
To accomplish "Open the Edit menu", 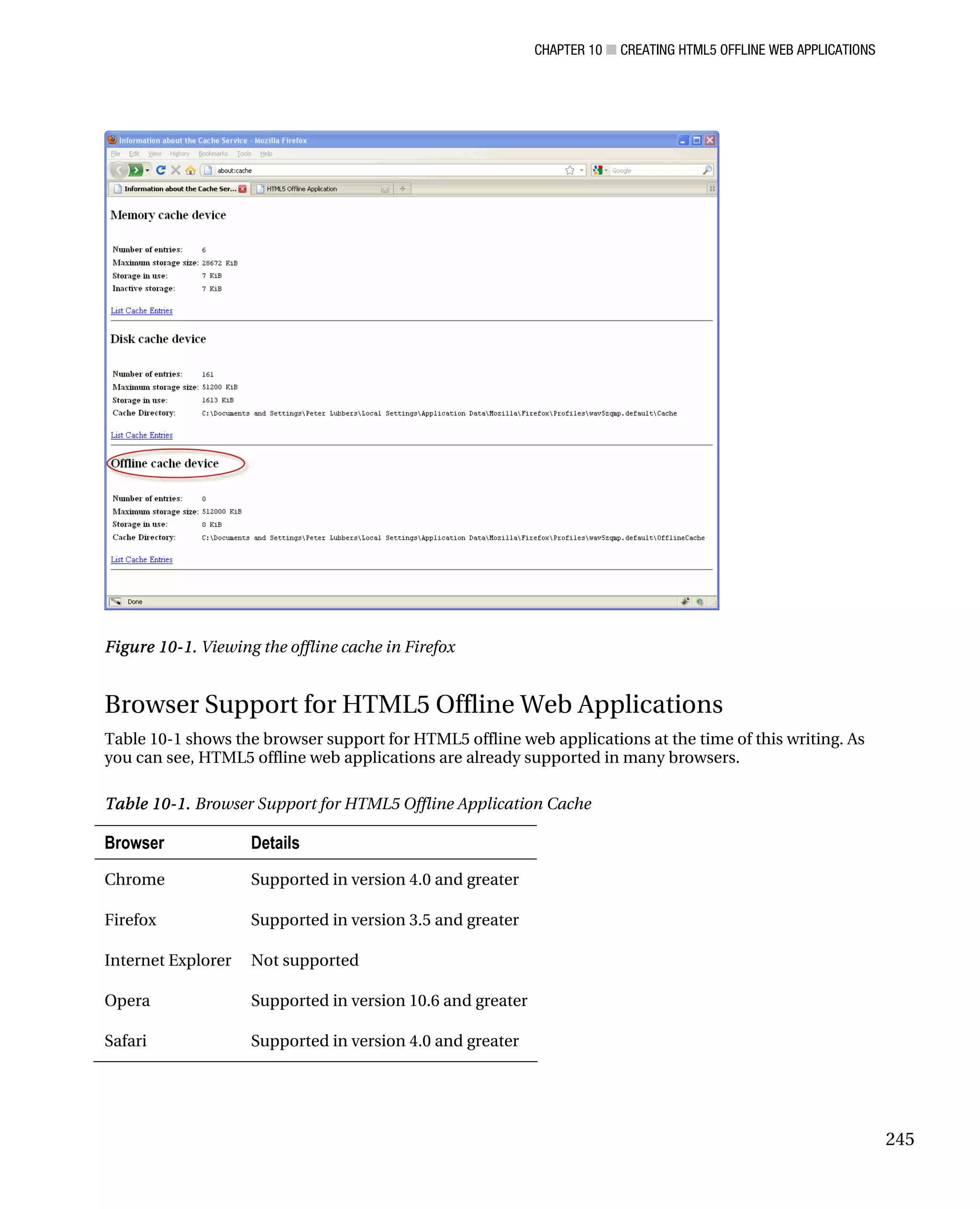I will [134, 154].
